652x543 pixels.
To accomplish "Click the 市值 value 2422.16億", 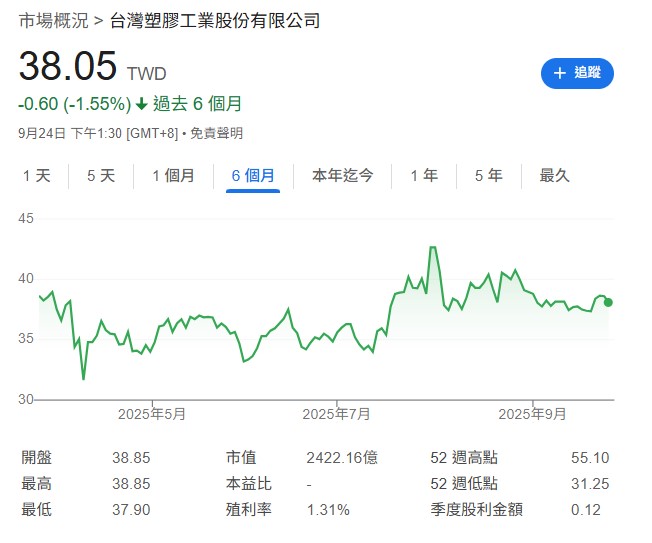I will 342,458.
